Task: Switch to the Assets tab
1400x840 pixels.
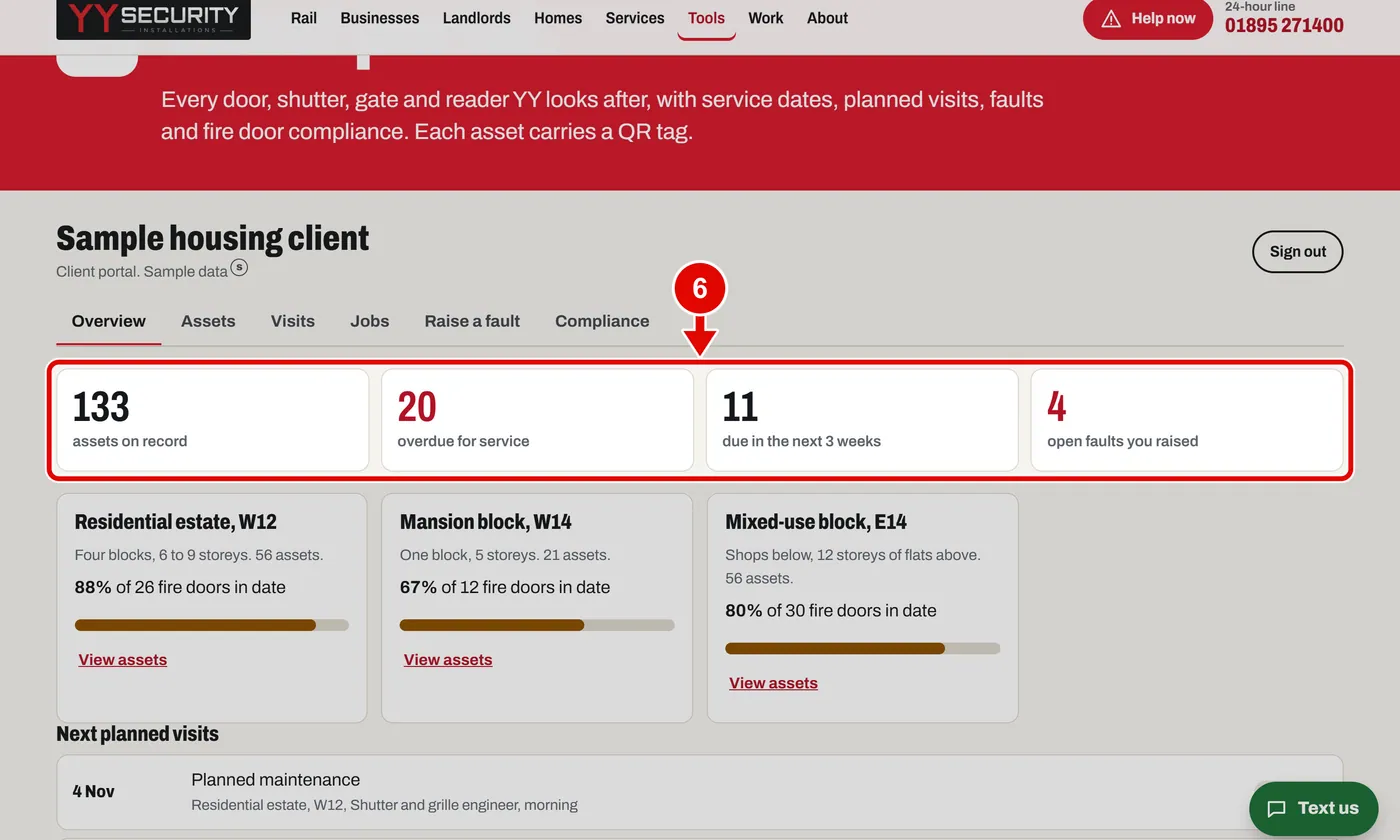Action: (x=208, y=322)
